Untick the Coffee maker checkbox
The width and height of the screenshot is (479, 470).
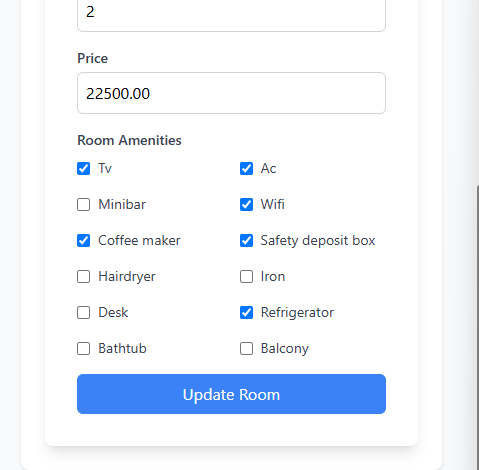(83, 240)
